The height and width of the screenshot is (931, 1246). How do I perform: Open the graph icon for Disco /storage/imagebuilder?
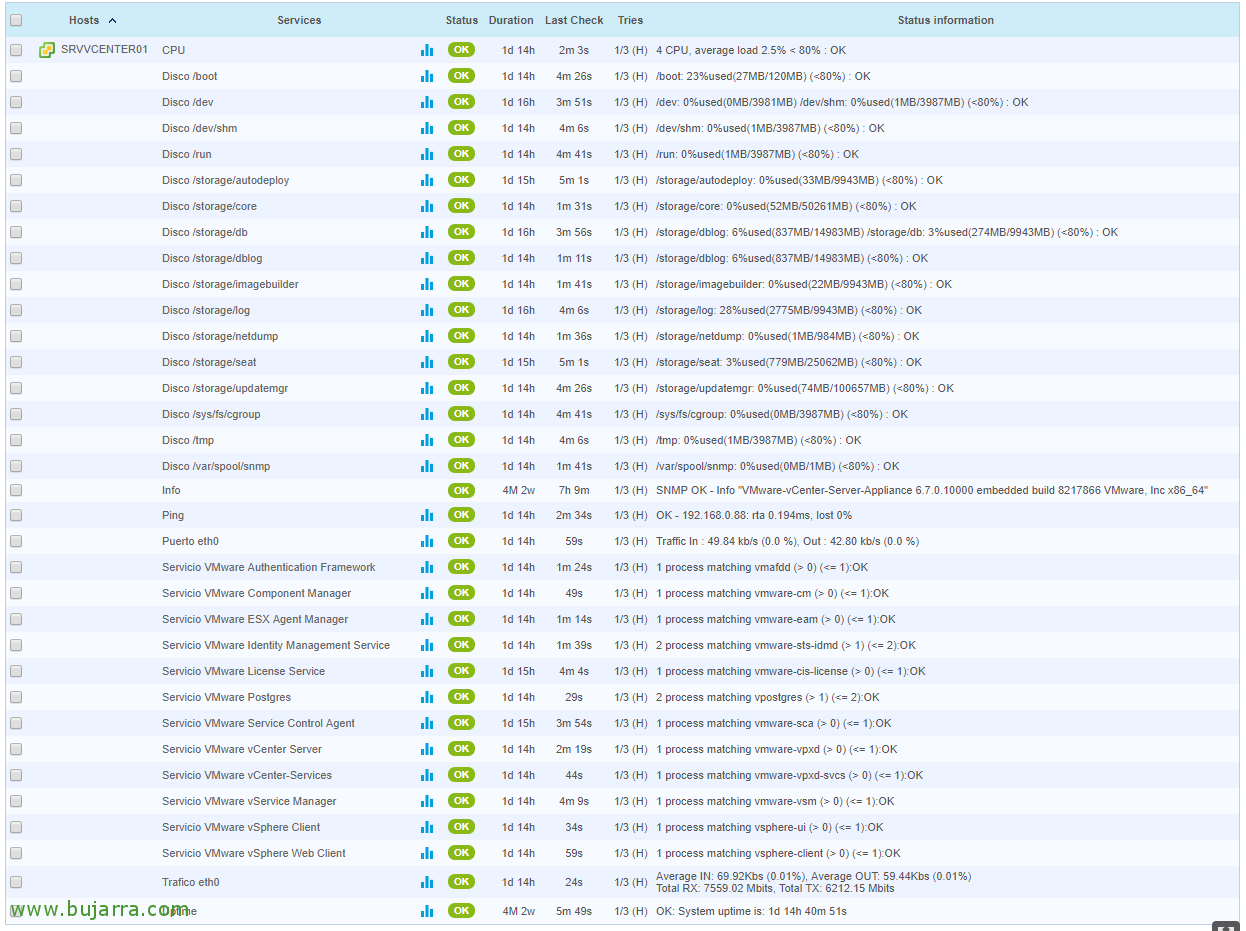point(427,283)
